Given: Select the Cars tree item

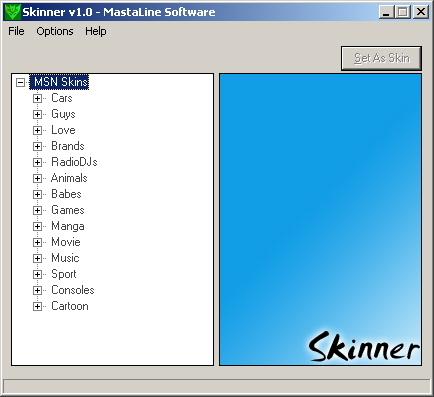Looking at the screenshot, I should pyautogui.click(x=62, y=98).
